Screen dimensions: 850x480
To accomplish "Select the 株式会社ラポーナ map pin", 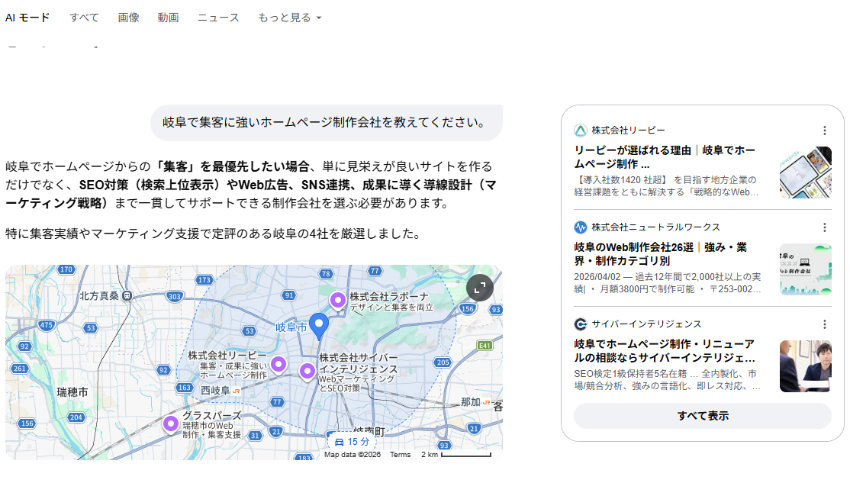I will coord(338,299).
